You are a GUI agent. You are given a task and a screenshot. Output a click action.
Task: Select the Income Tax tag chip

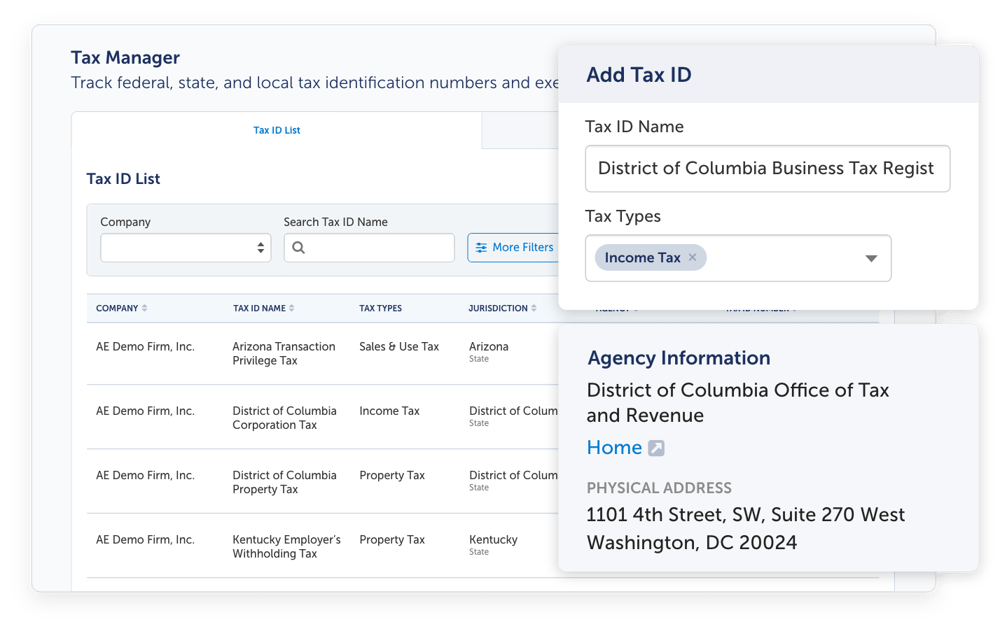click(645, 257)
